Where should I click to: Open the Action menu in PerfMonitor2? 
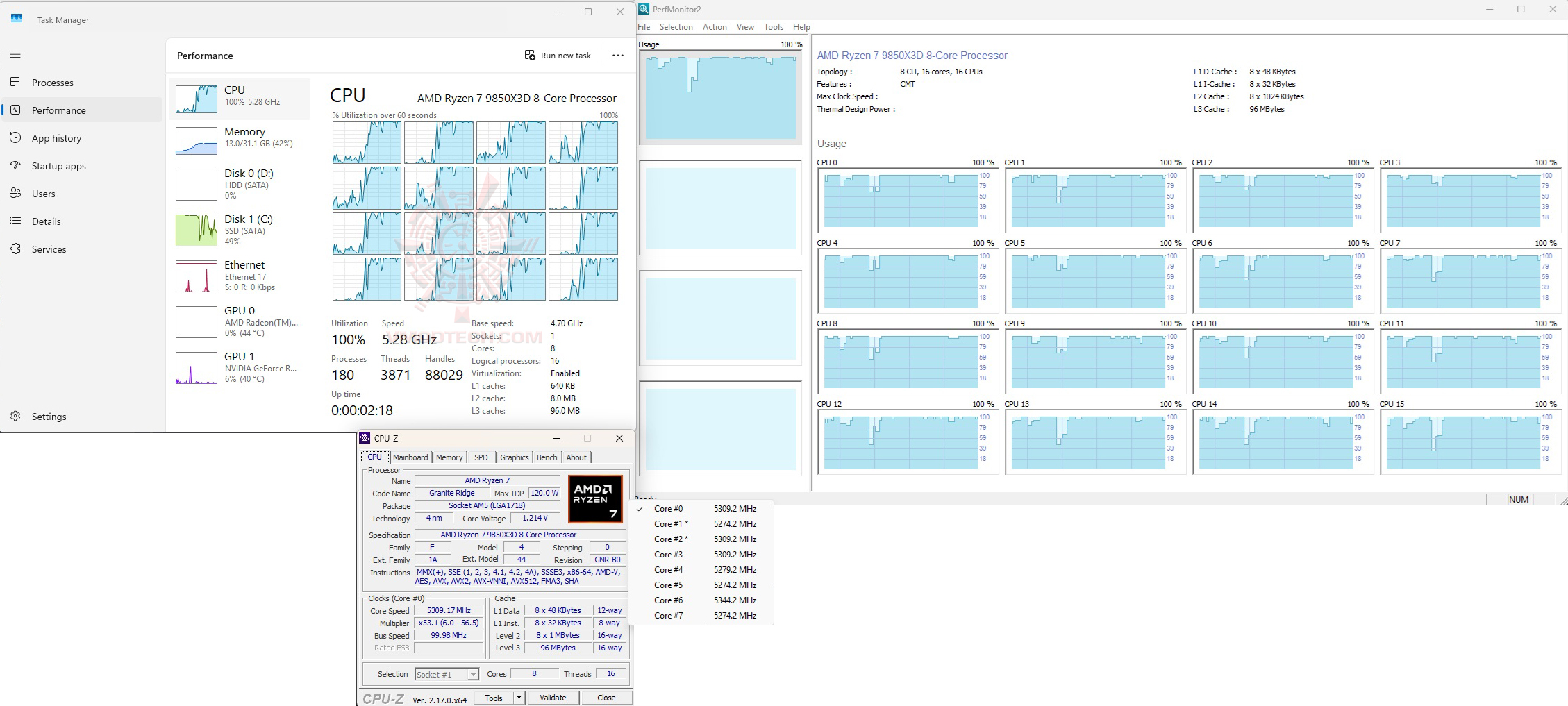pyautogui.click(x=715, y=27)
